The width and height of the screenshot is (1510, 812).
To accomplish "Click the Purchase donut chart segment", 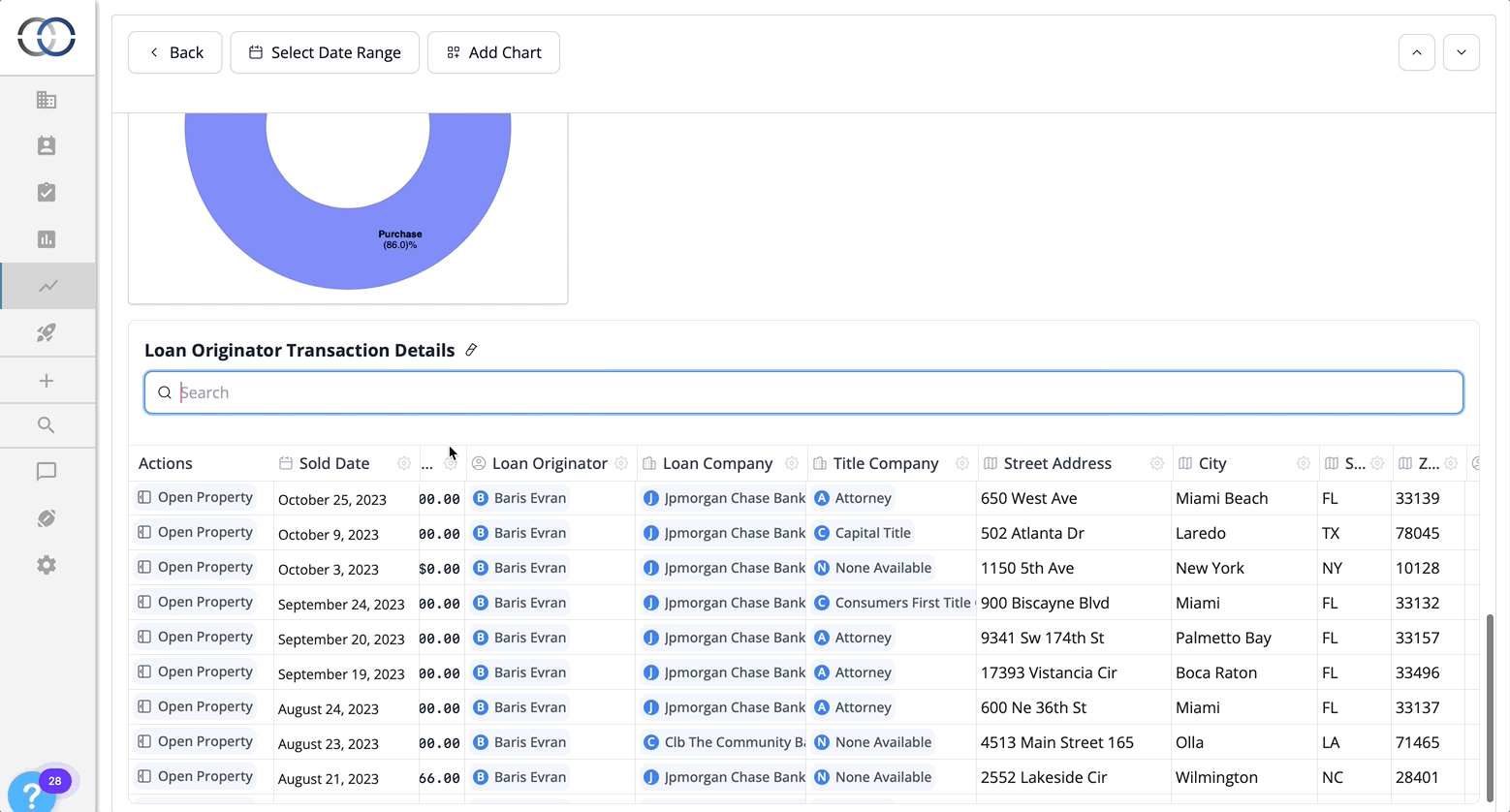I will (x=398, y=238).
